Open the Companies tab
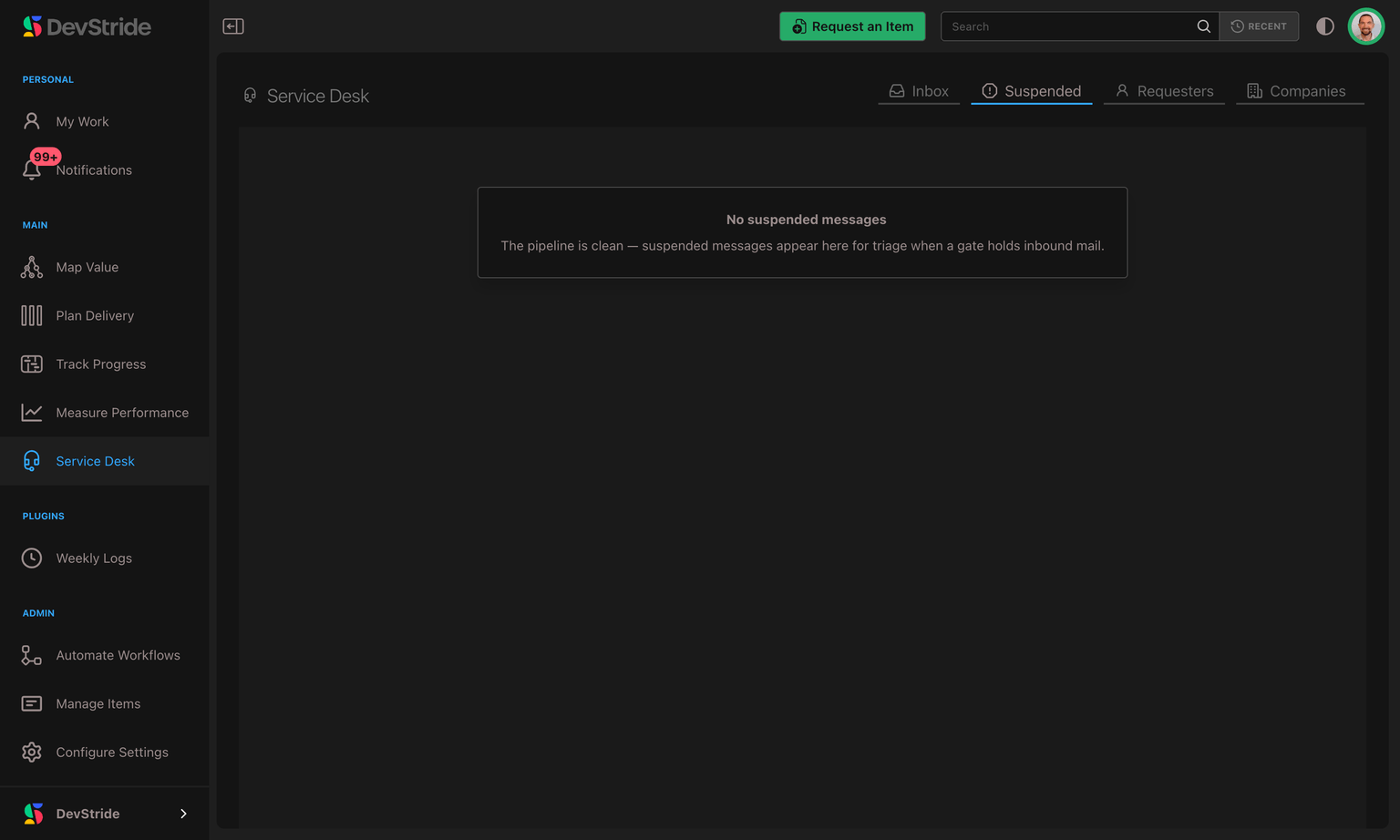1400x840 pixels. 1300,91
